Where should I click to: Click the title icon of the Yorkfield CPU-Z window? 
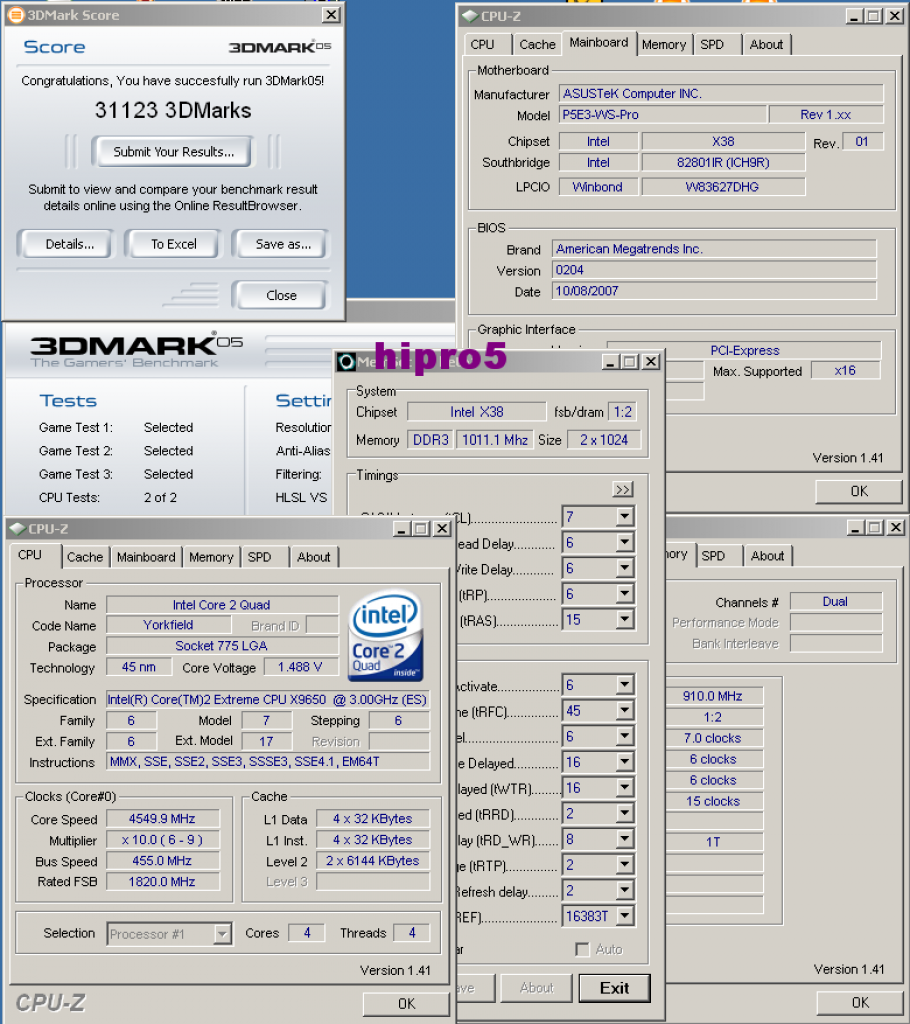(x=18, y=529)
